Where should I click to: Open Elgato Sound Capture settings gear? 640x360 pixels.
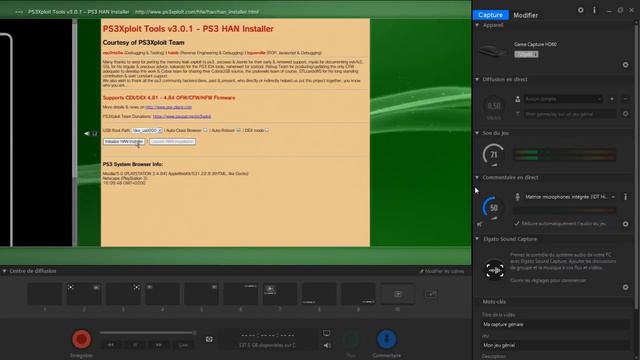[625, 287]
